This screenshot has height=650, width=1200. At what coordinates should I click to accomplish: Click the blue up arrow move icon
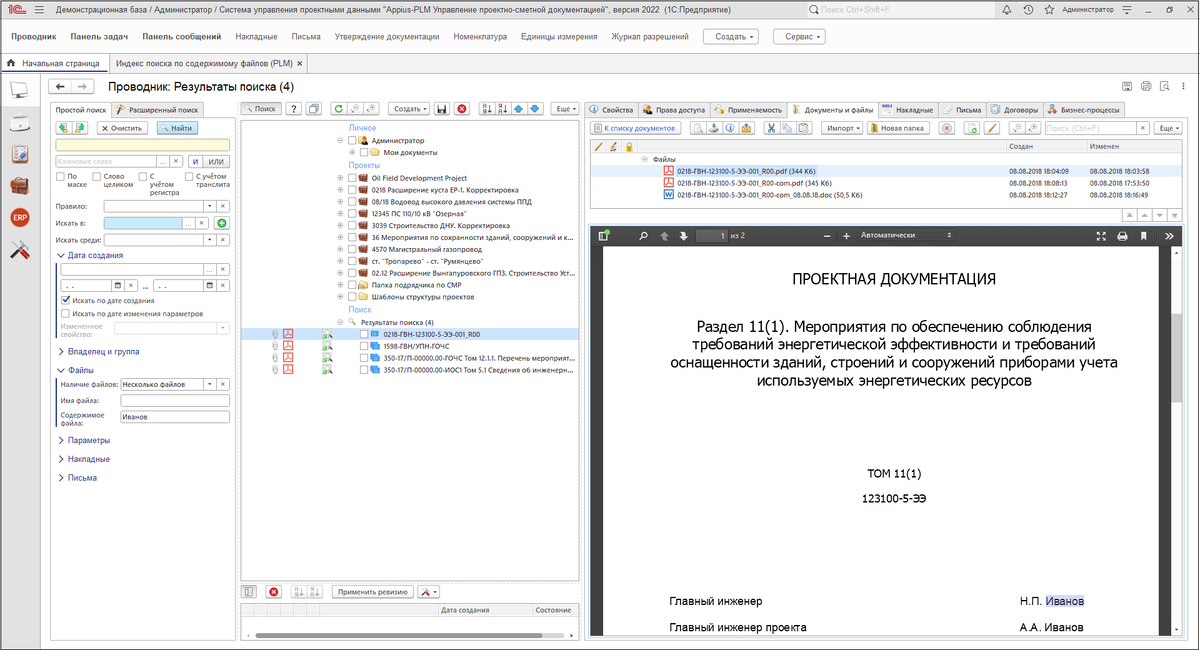point(519,108)
